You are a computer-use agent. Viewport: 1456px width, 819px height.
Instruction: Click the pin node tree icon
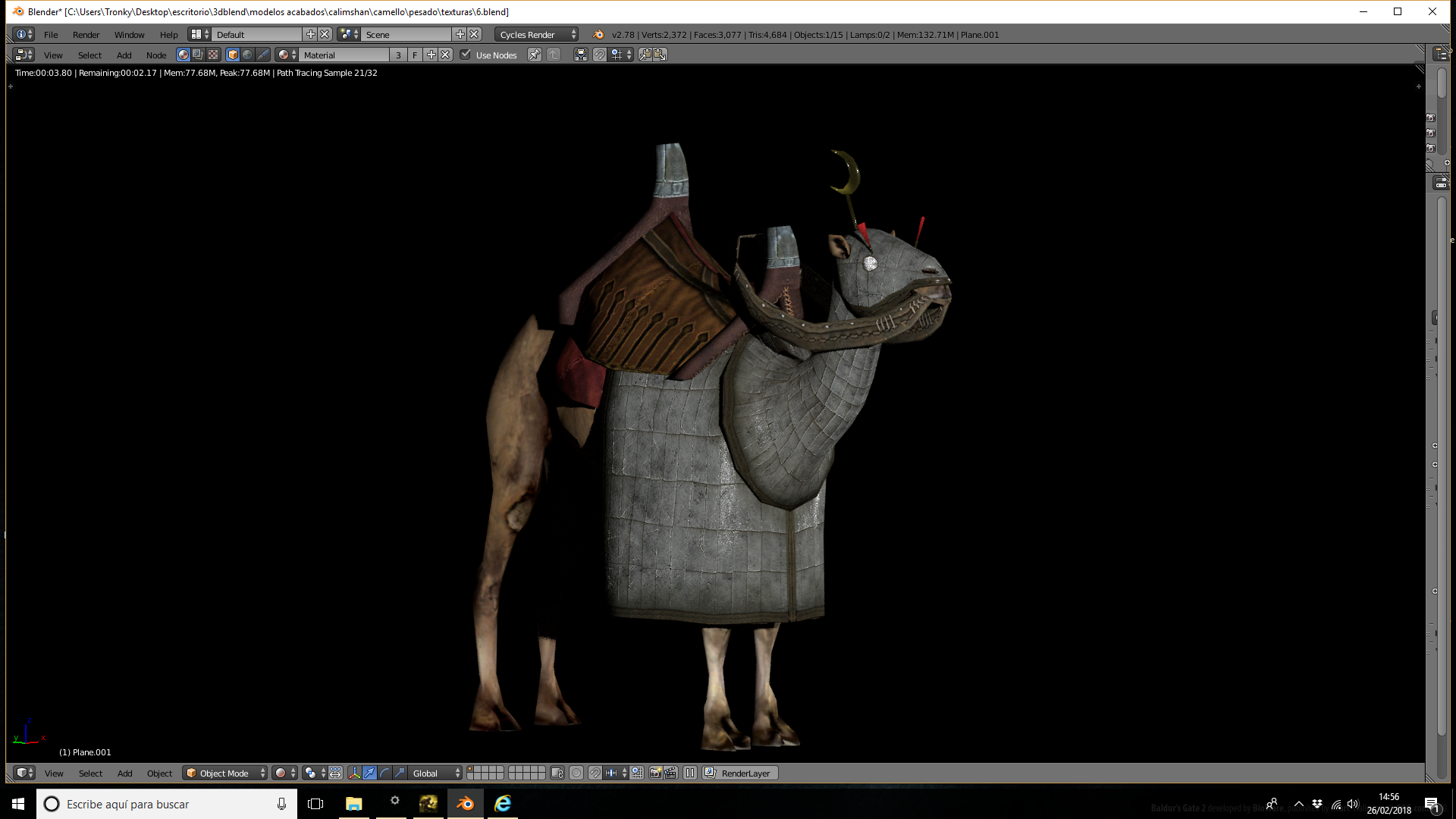tap(535, 55)
